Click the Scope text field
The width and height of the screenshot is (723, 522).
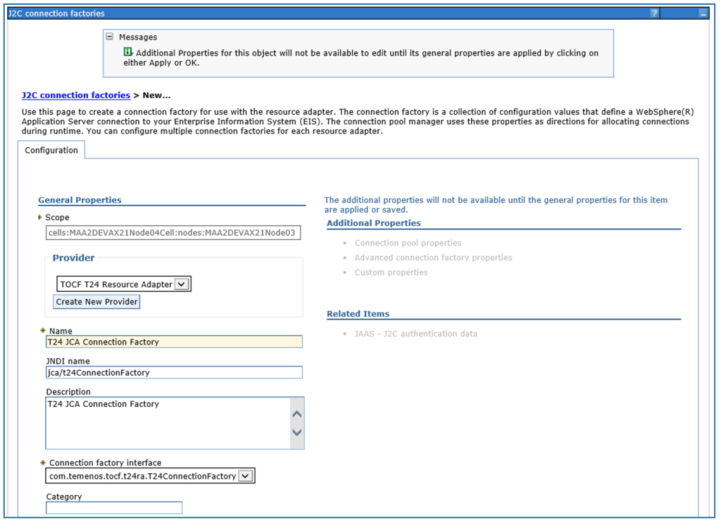172,233
